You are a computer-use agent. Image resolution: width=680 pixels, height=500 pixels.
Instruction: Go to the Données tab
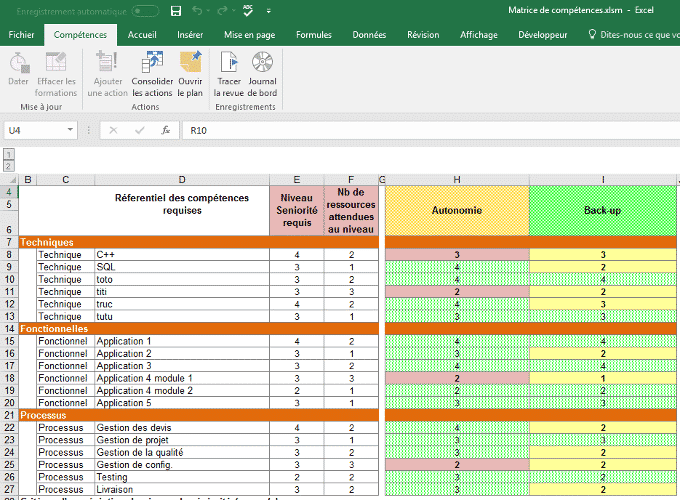[x=369, y=35]
